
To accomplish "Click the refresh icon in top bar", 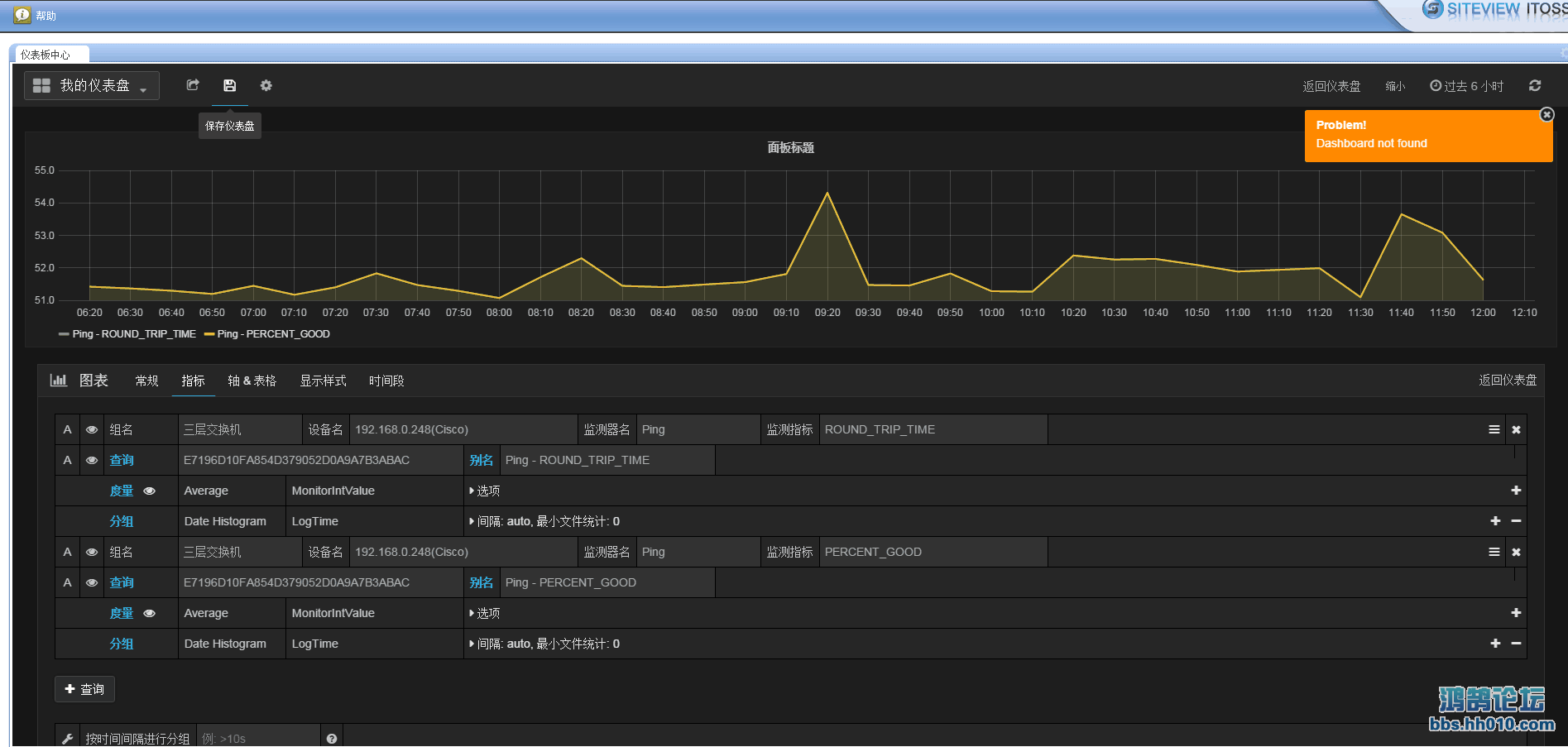I will pos(1535,85).
